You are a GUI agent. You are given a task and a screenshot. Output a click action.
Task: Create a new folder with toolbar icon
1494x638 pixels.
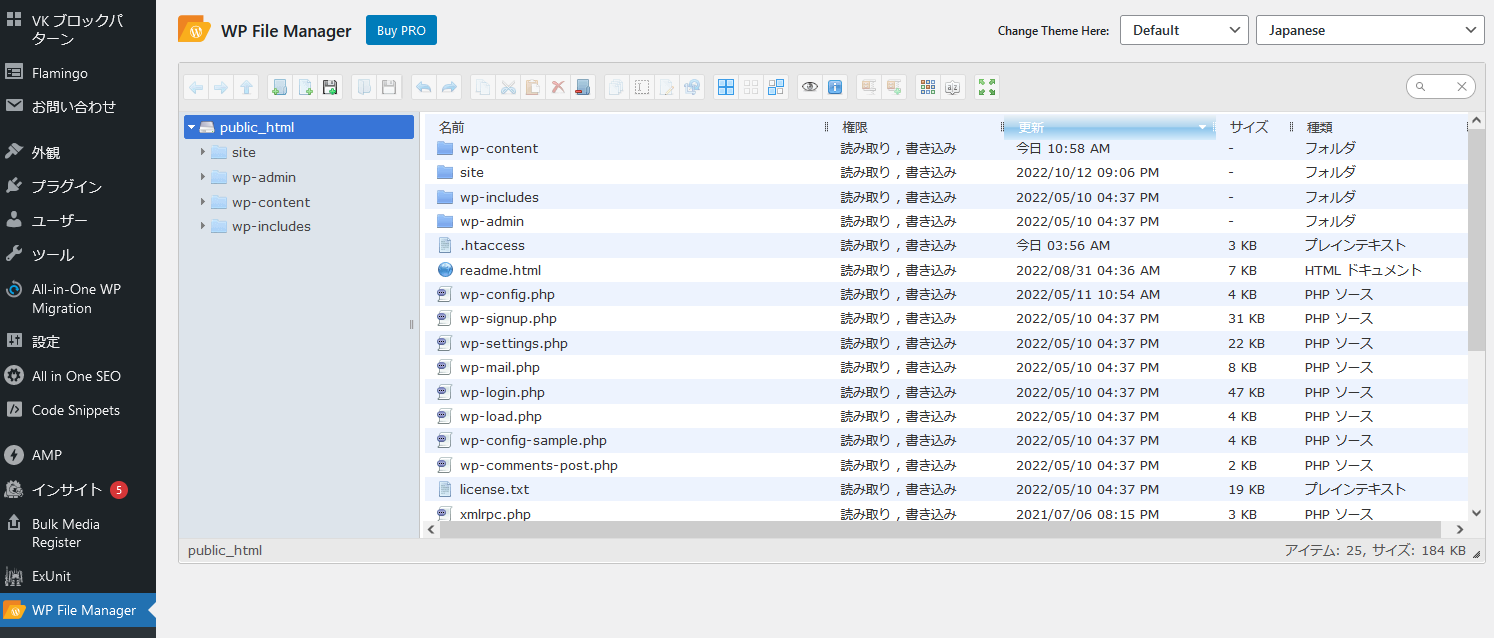pyautogui.click(x=280, y=87)
